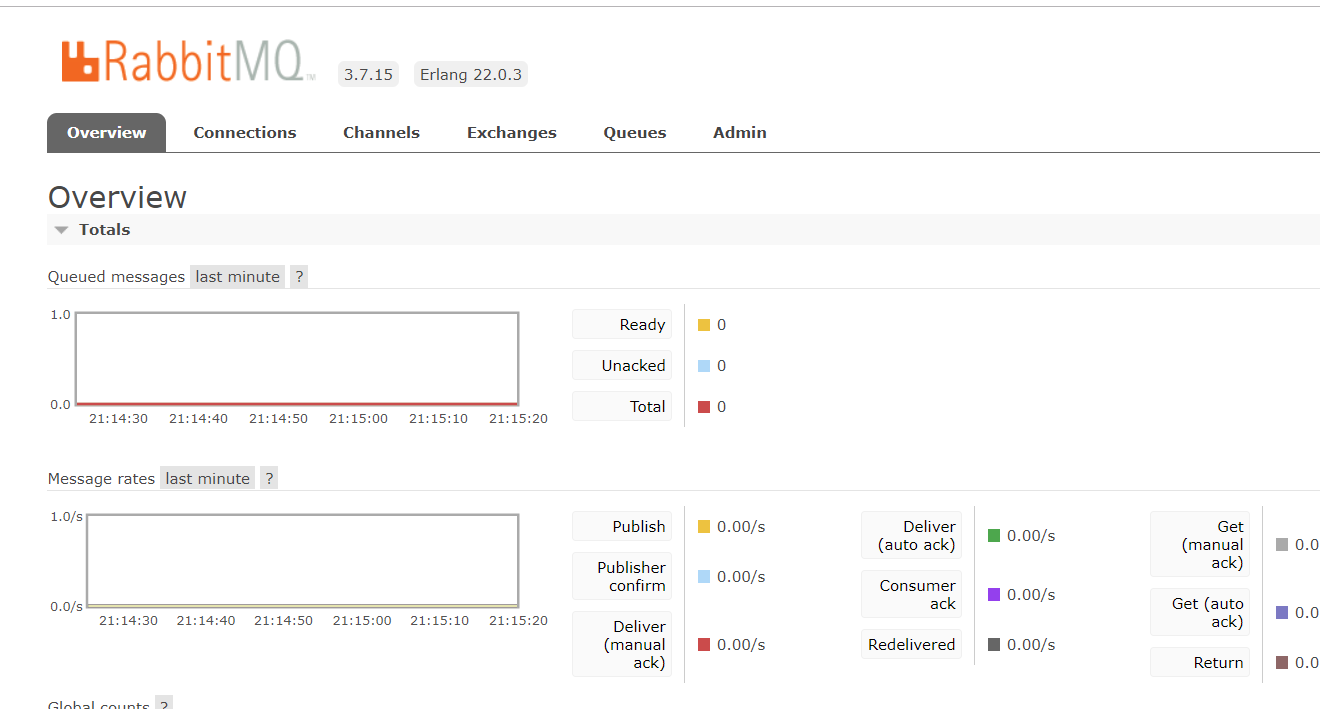Open help for Message rates
This screenshot has height=709, width=1320.
pyautogui.click(x=268, y=478)
